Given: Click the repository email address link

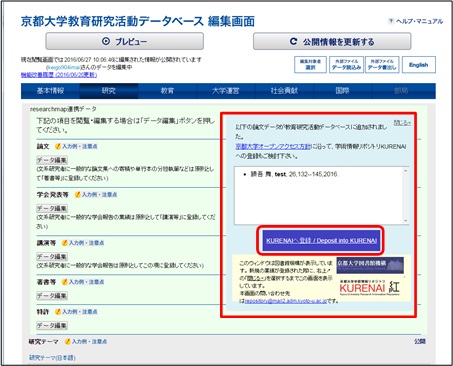Looking at the screenshot, I should [x=286, y=301].
